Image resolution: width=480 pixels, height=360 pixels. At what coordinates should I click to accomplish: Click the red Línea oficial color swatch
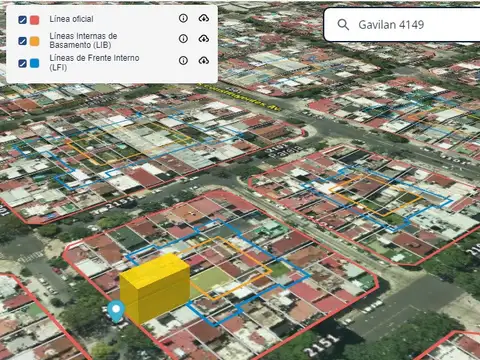point(34,20)
